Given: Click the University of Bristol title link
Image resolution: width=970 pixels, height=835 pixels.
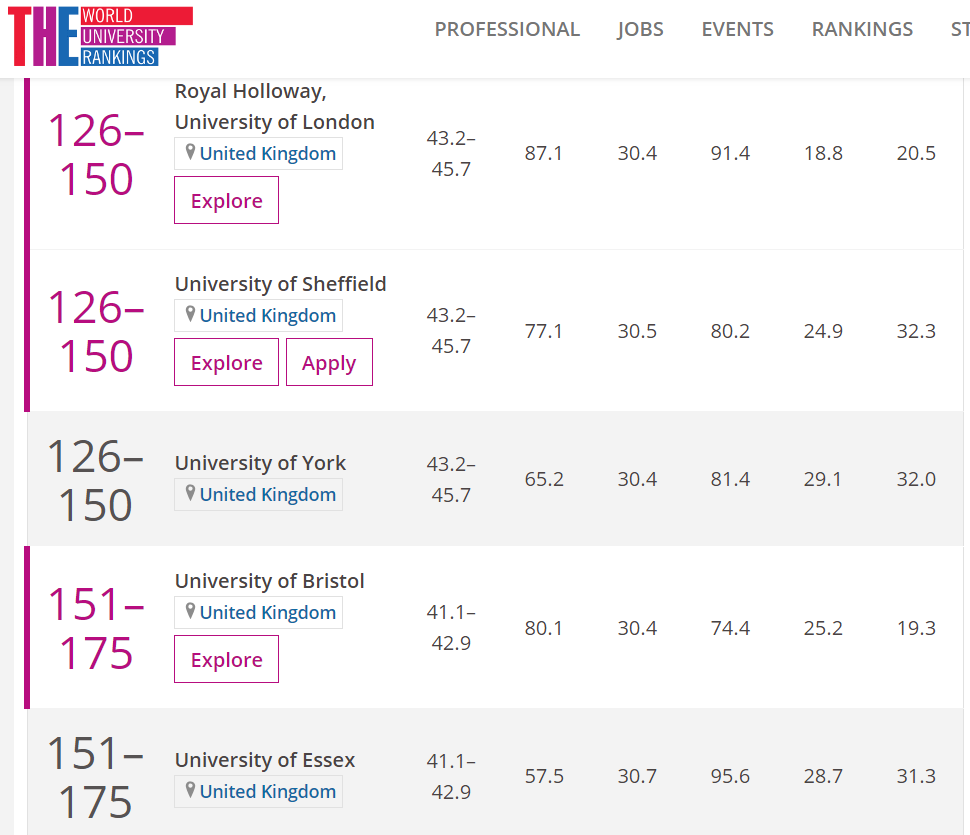Looking at the screenshot, I should pyautogui.click(x=270, y=581).
